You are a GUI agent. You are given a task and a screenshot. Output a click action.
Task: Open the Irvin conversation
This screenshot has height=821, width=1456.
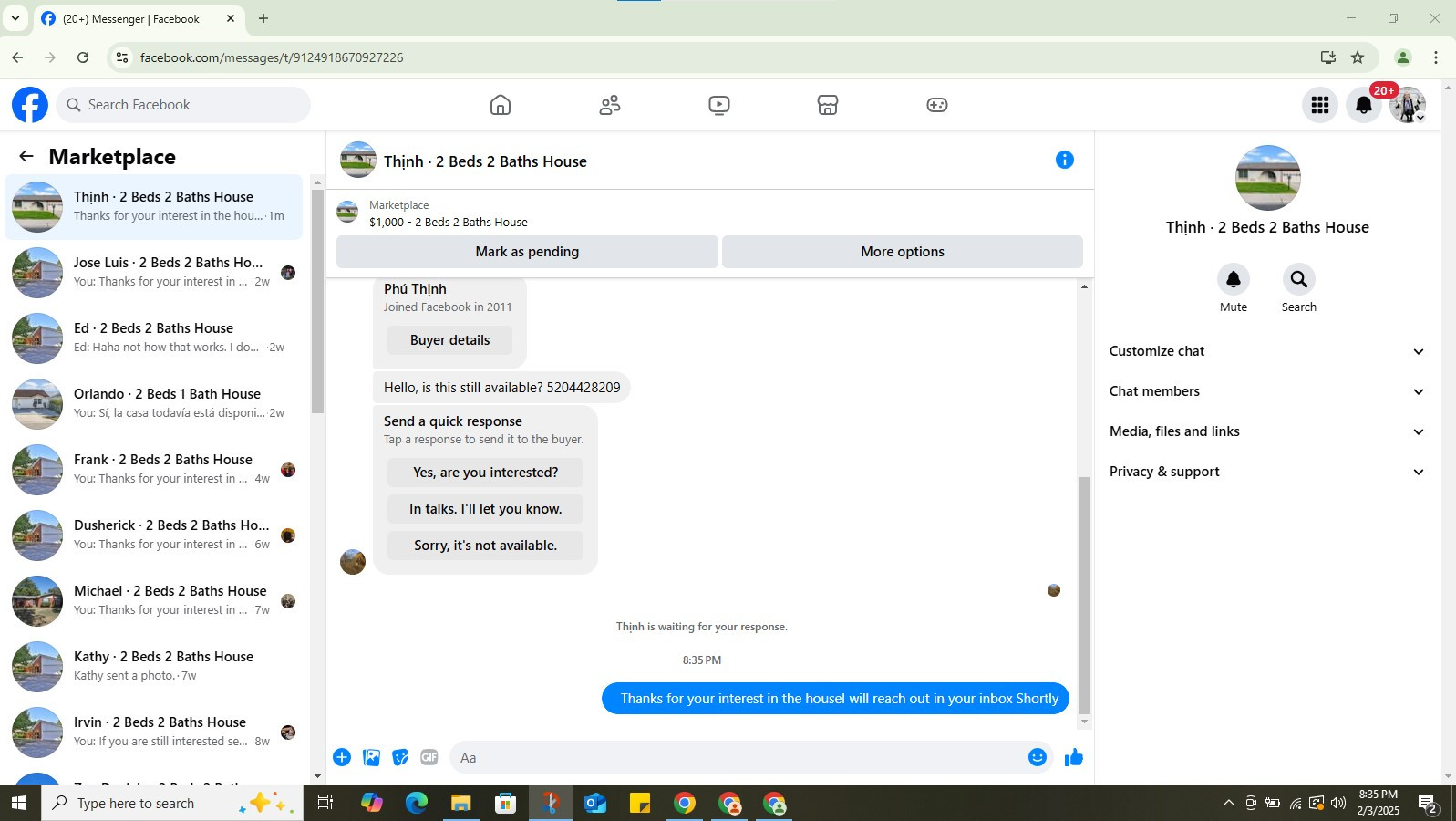point(154,733)
